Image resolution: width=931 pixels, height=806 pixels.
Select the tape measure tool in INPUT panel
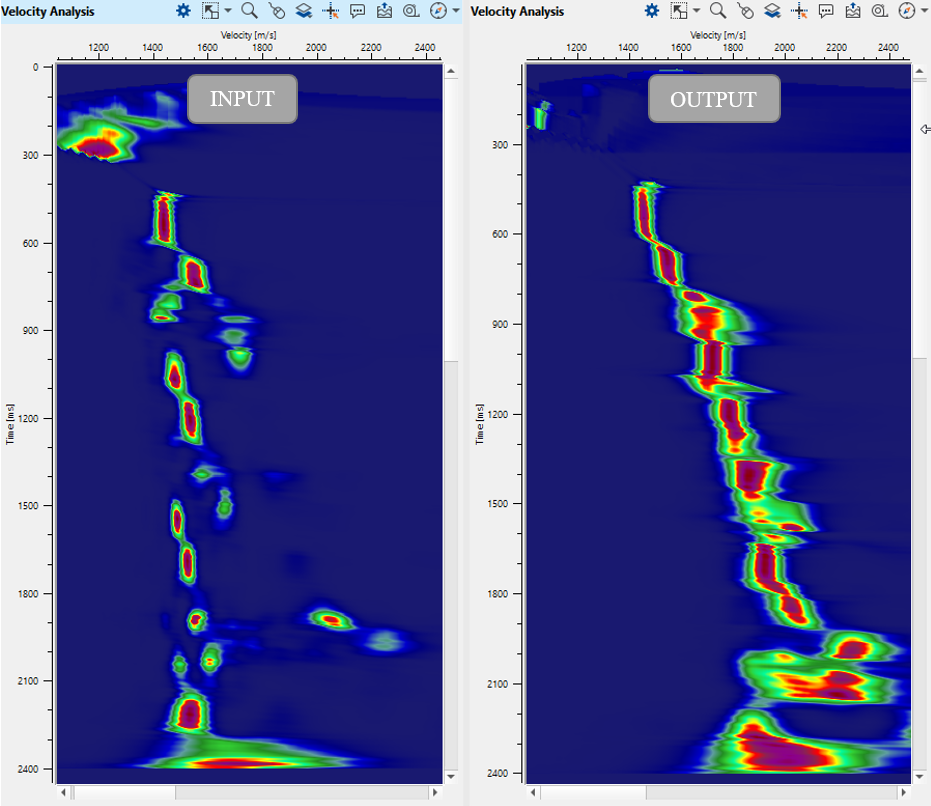pyautogui.click(x=411, y=11)
